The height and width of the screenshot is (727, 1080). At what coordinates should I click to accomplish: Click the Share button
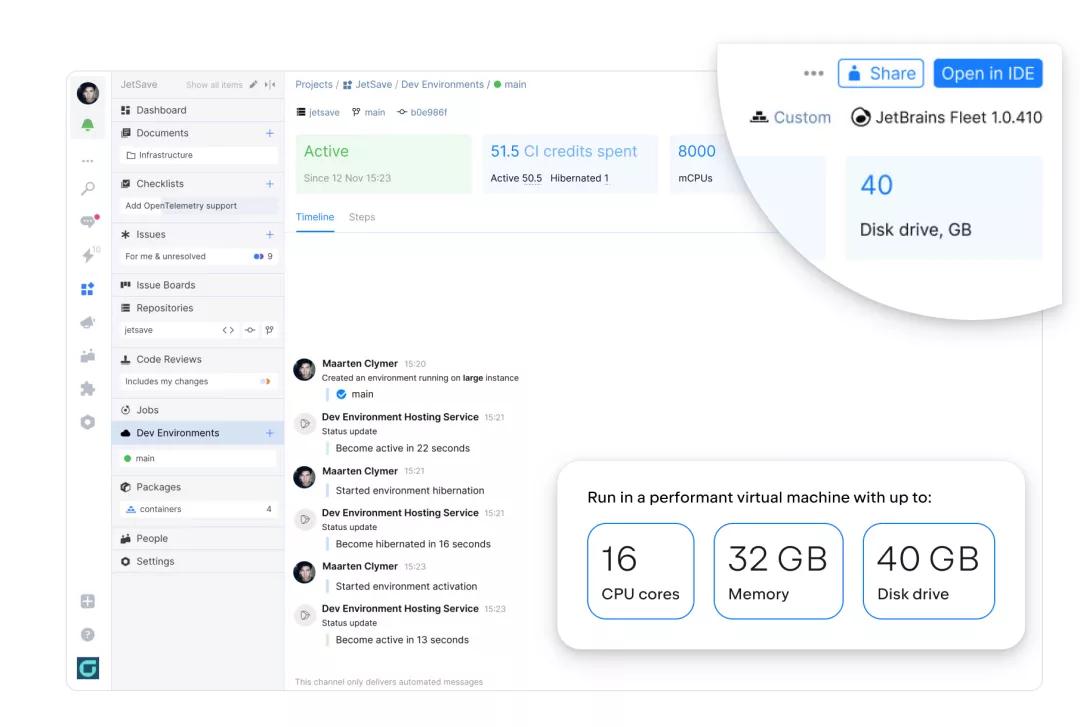coord(881,74)
